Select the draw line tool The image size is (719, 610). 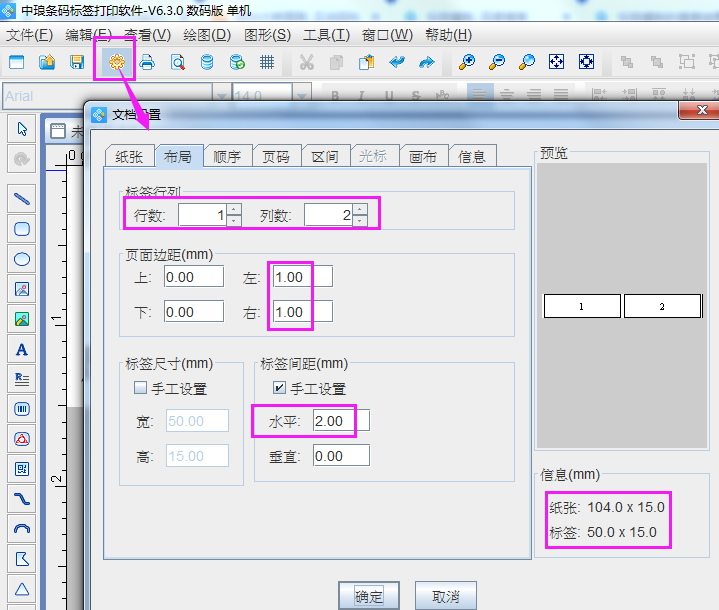click(x=22, y=198)
